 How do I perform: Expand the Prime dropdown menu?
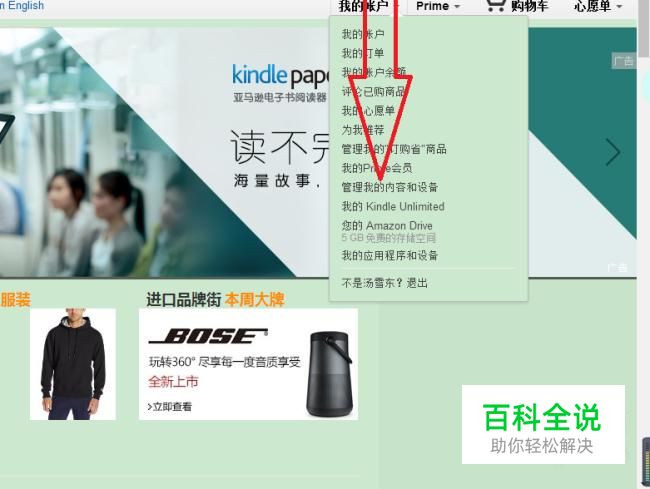point(438,6)
